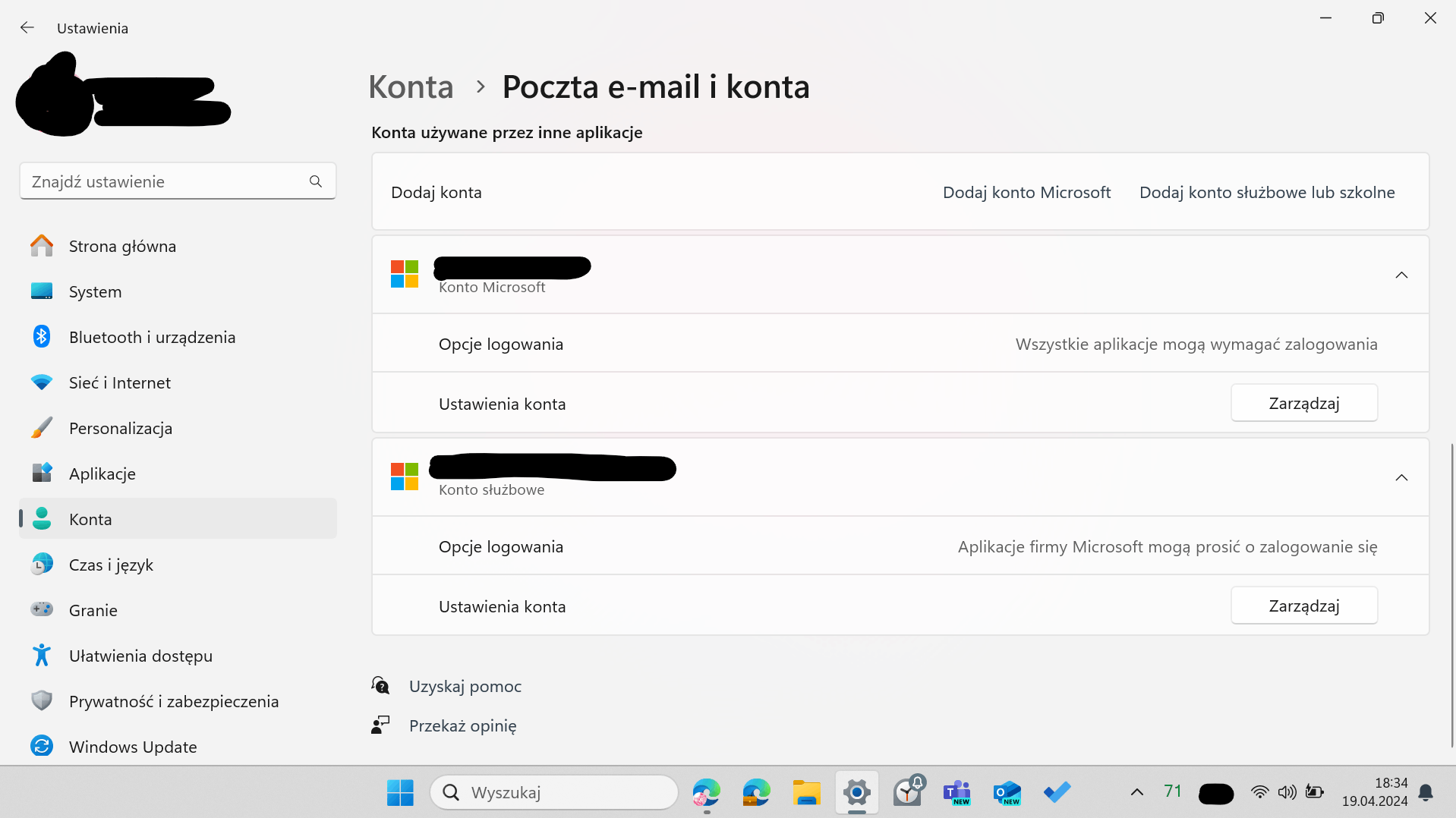Click the Wi-Fi icon in the system tray
The height and width of the screenshot is (818, 1456).
(1260, 792)
